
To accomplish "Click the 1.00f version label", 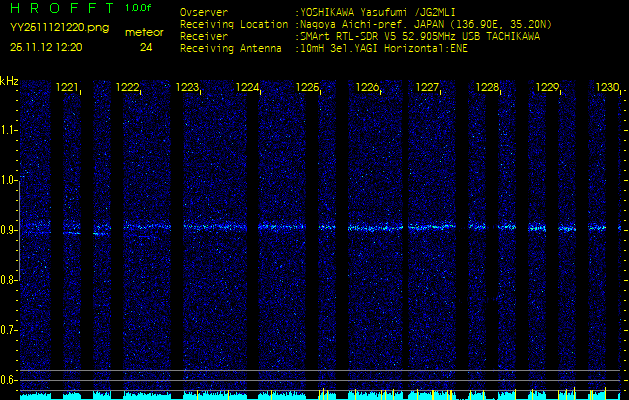I will point(139,8).
